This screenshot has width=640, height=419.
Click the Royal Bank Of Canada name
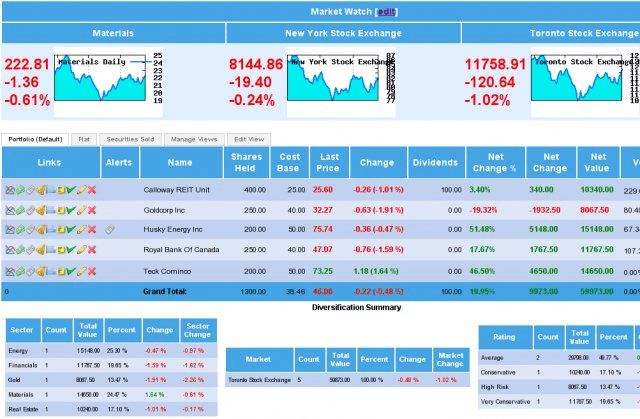(x=181, y=249)
